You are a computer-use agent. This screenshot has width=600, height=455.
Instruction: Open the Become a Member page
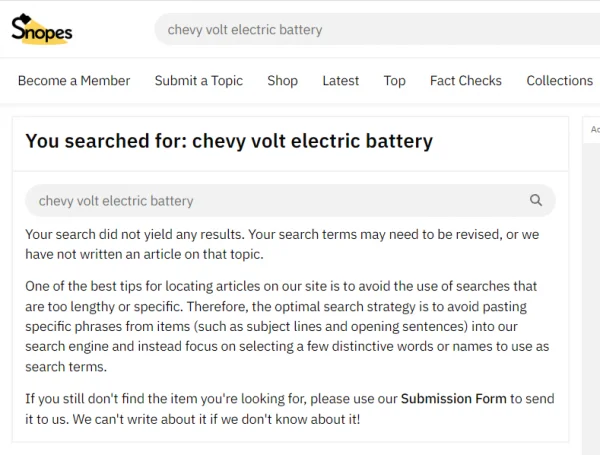(74, 81)
